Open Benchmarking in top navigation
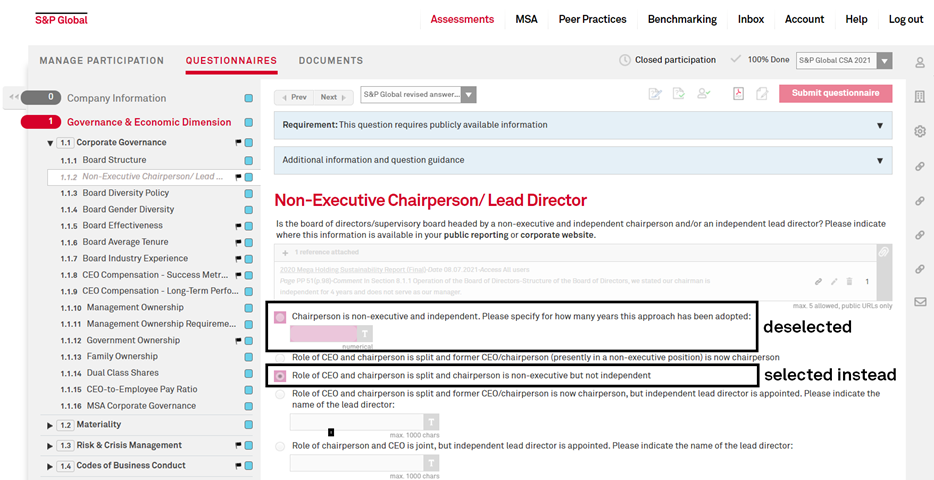Screen dimensions: 934x480 682,19
